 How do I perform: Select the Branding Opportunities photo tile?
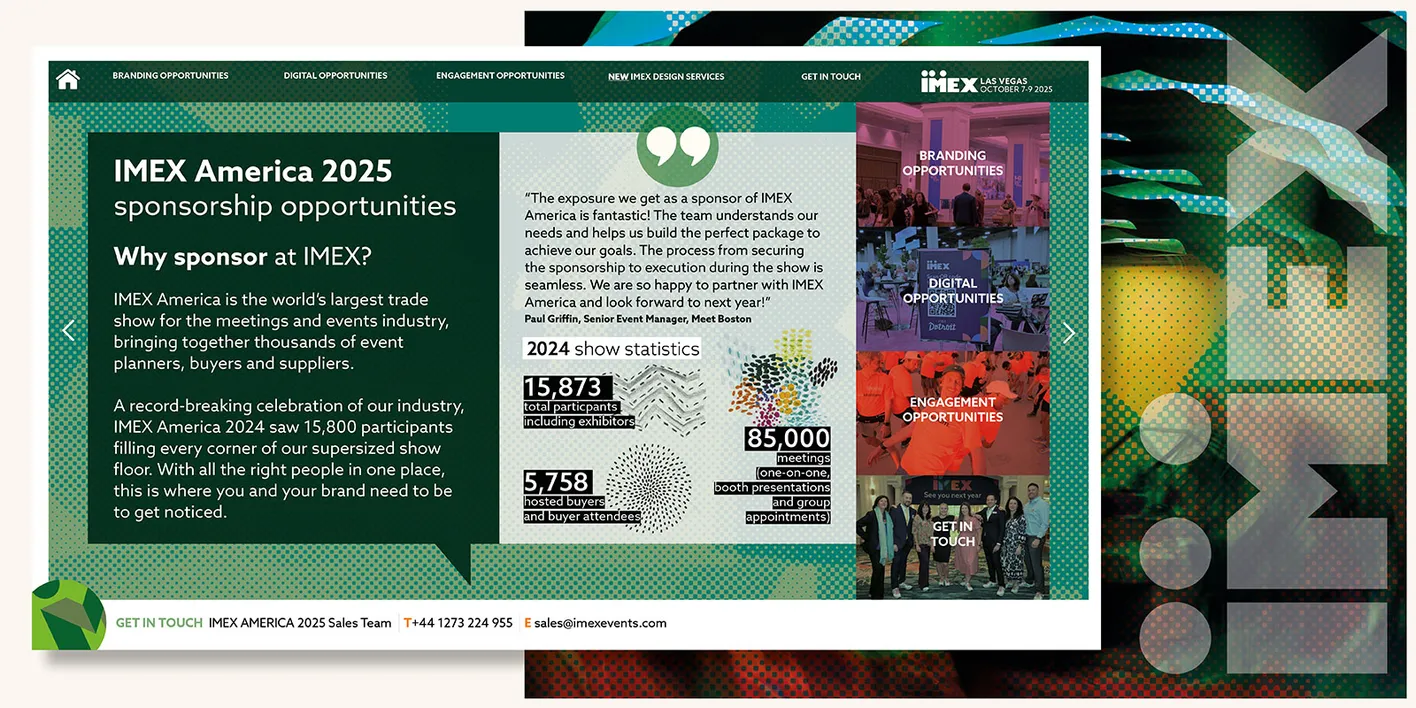coord(953,164)
